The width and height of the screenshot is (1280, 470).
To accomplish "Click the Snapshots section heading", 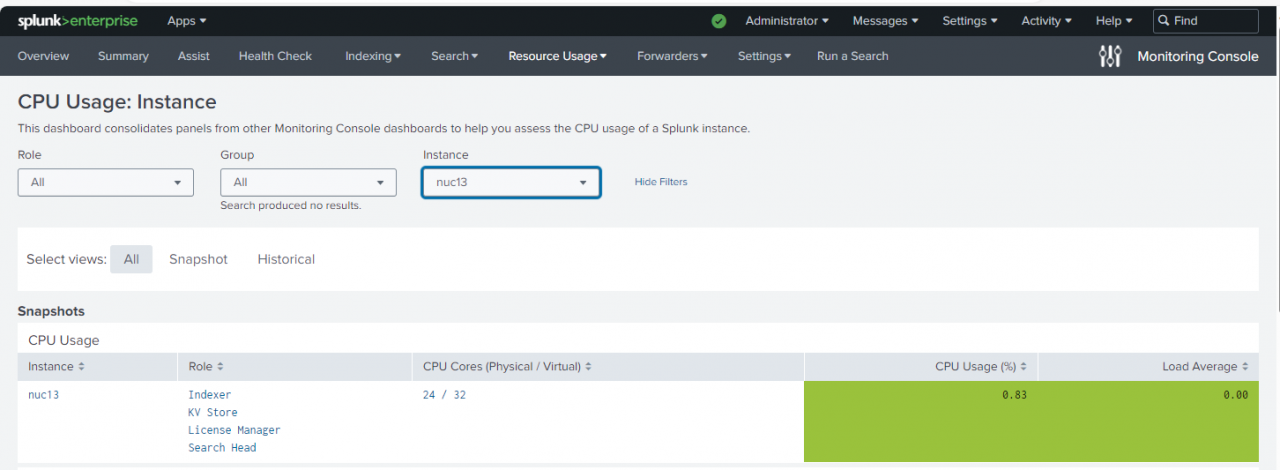I will tap(51, 311).
